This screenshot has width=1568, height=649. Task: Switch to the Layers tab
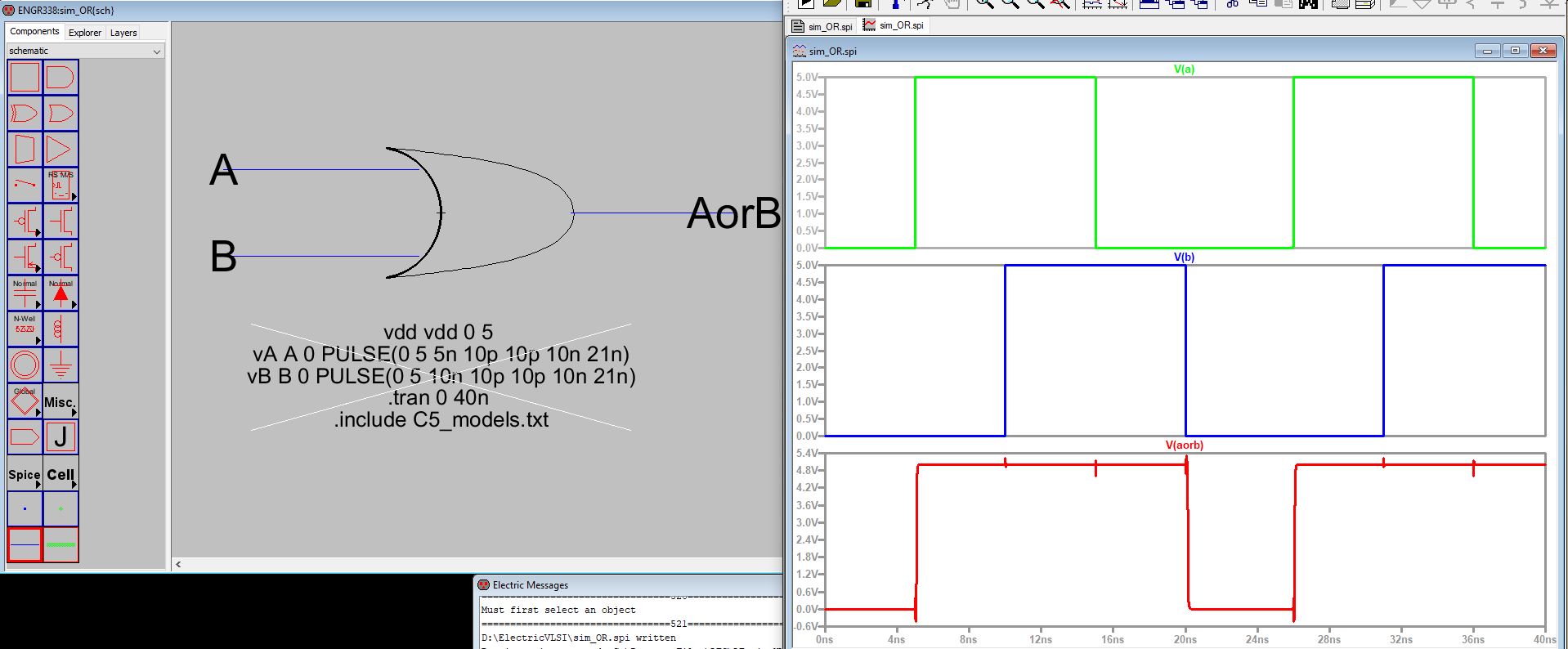coord(123,33)
